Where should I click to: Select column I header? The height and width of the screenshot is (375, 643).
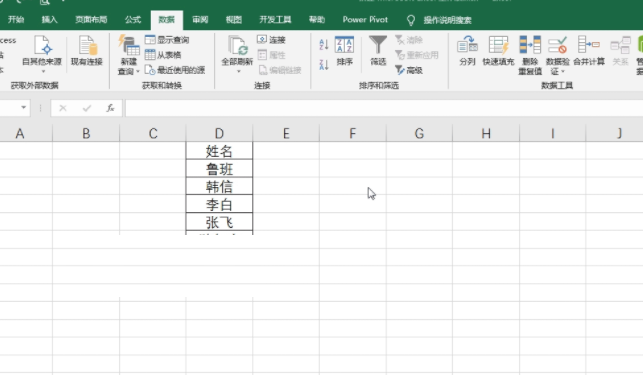click(552, 133)
